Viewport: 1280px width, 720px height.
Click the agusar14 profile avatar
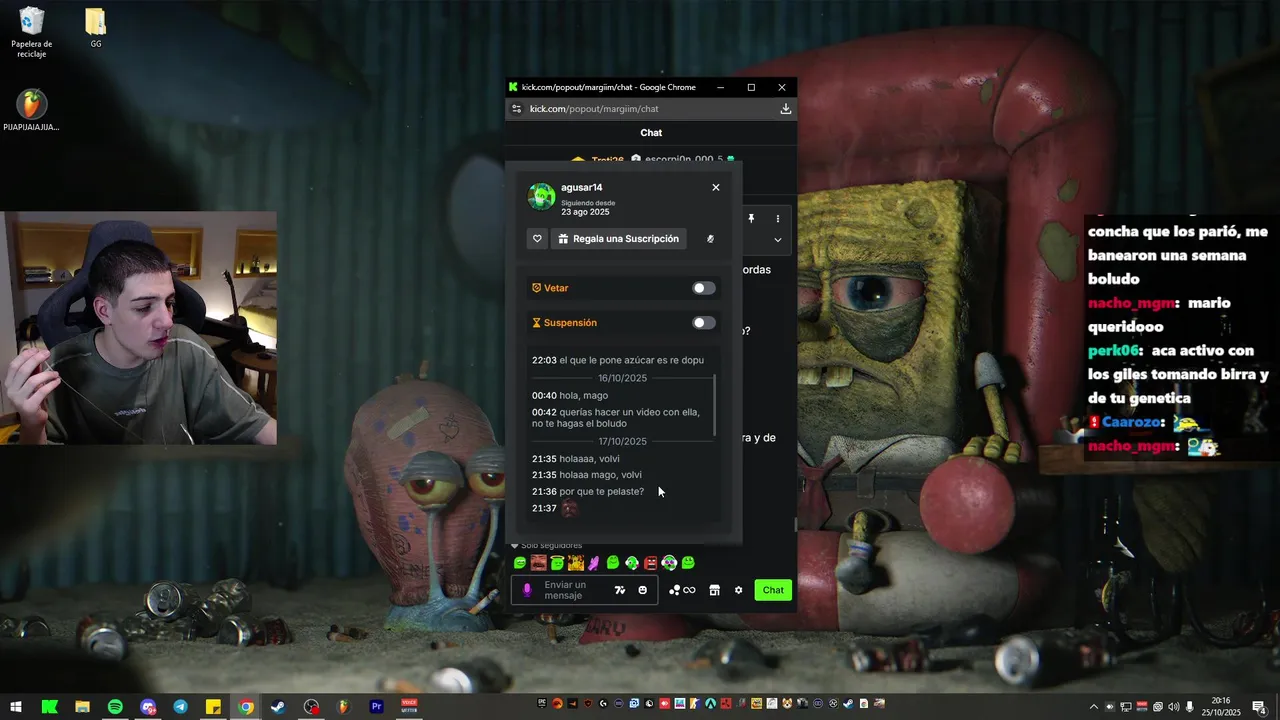click(x=542, y=196)
